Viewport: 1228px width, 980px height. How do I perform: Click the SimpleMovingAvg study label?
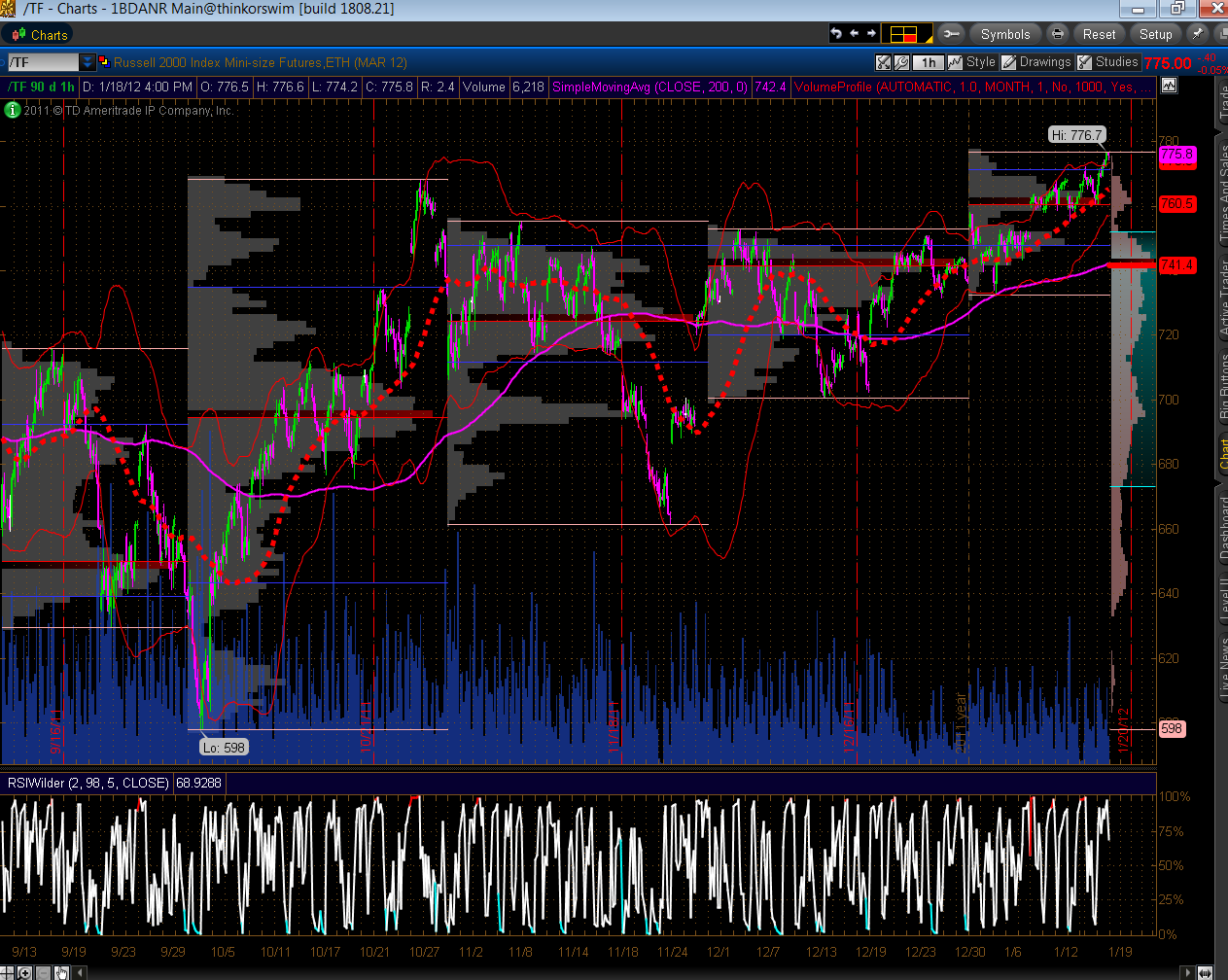pyautogui.click(x=649, y=87)
